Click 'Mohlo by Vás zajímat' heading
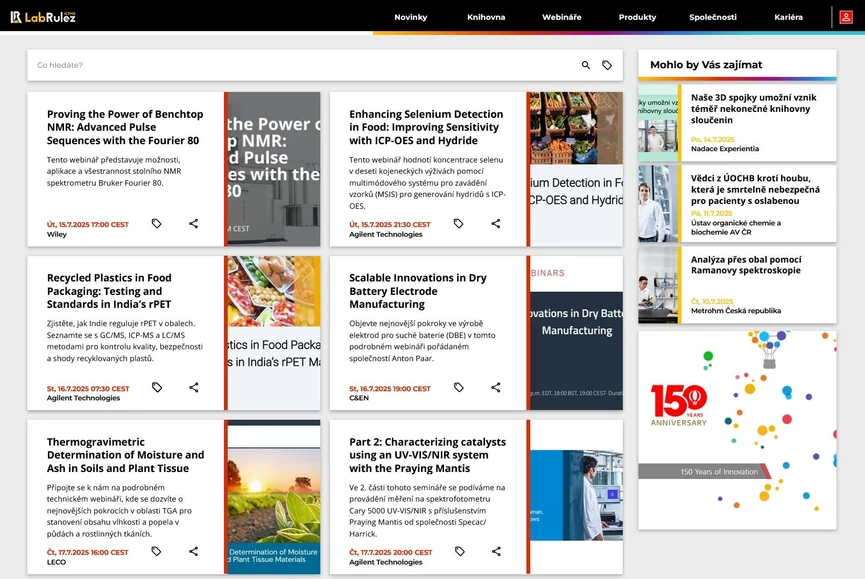 [706, 65]
